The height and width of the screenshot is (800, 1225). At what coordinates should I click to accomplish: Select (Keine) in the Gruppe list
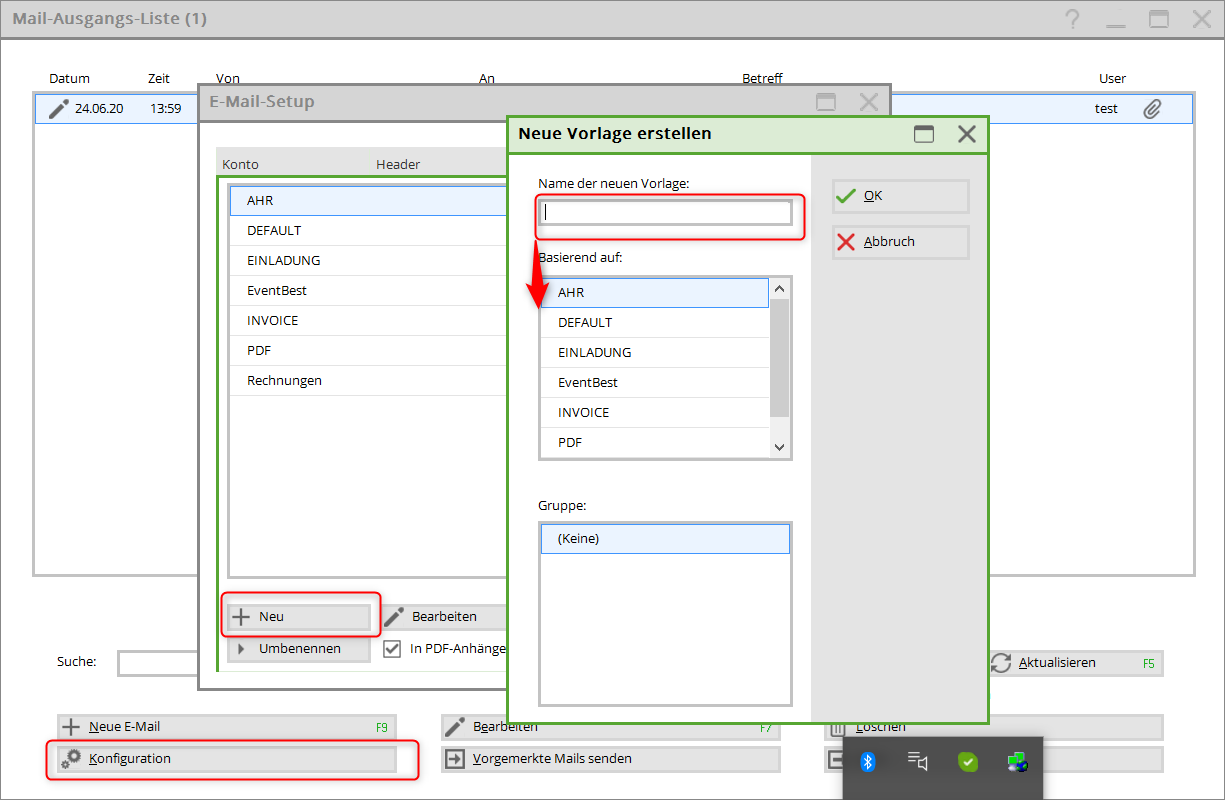click(665, 539)
